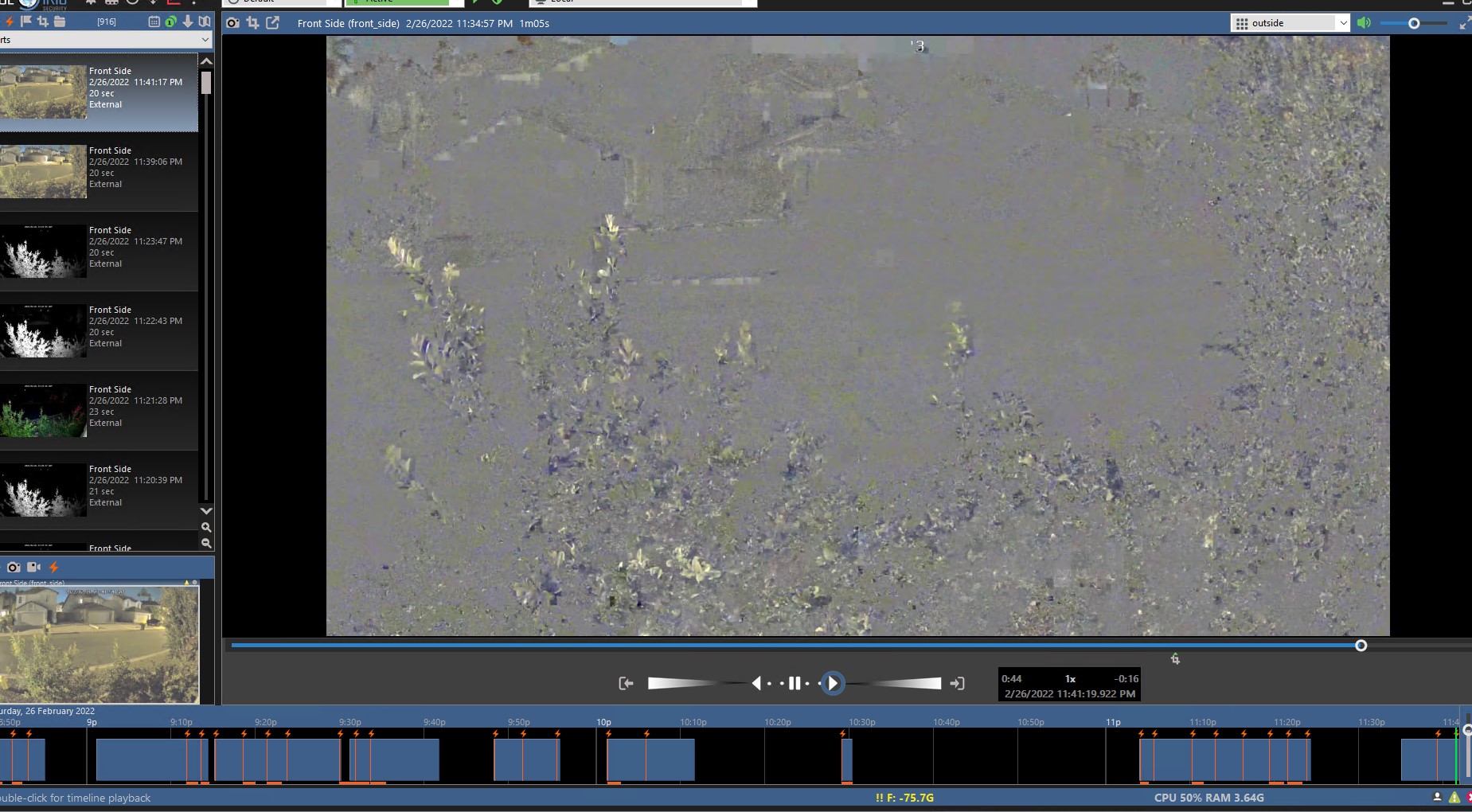Click the clip list scrollbar thumb
This screenshot has height=812, width=1472.
[206, 83]
